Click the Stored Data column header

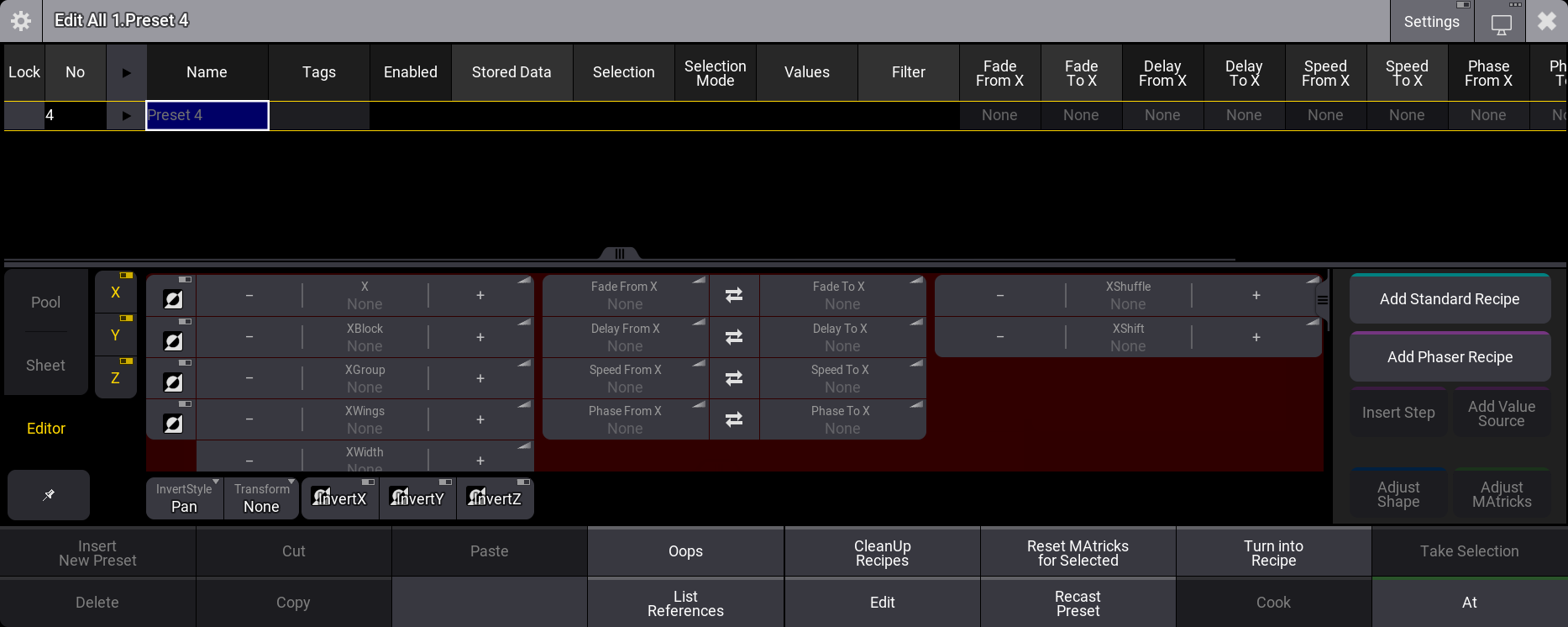pos(511,72)
